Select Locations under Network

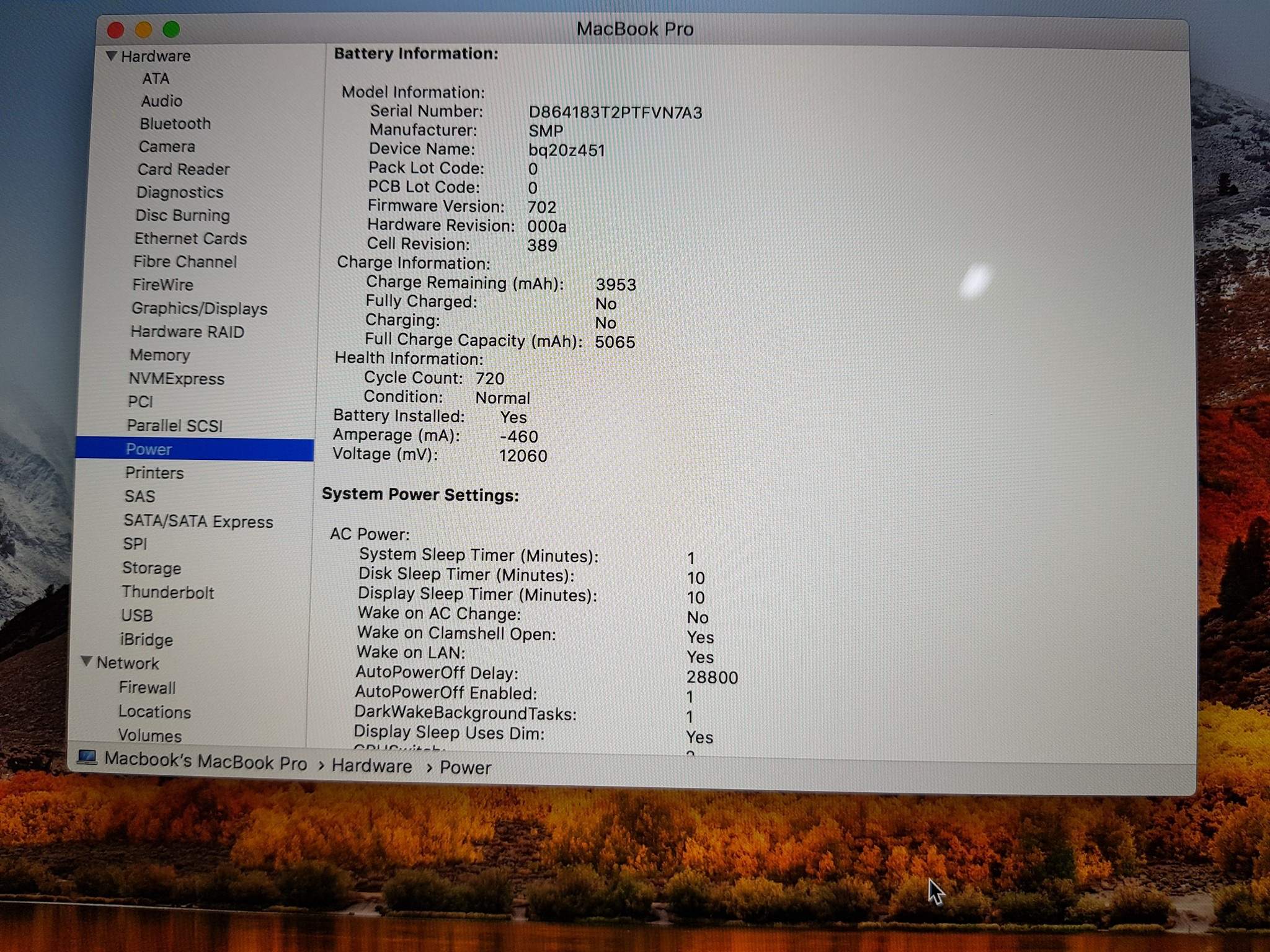tap(154, 712)
